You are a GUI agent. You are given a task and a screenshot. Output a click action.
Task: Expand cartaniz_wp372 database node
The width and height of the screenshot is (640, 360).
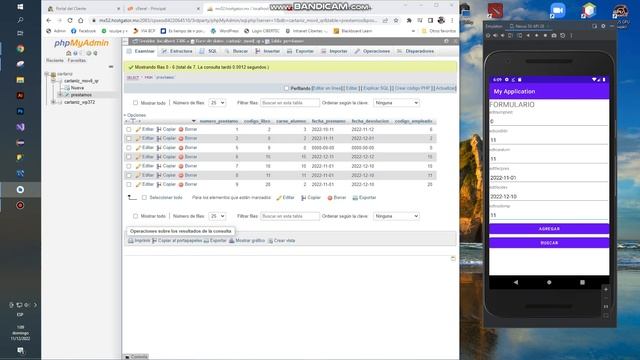point(53,102)
